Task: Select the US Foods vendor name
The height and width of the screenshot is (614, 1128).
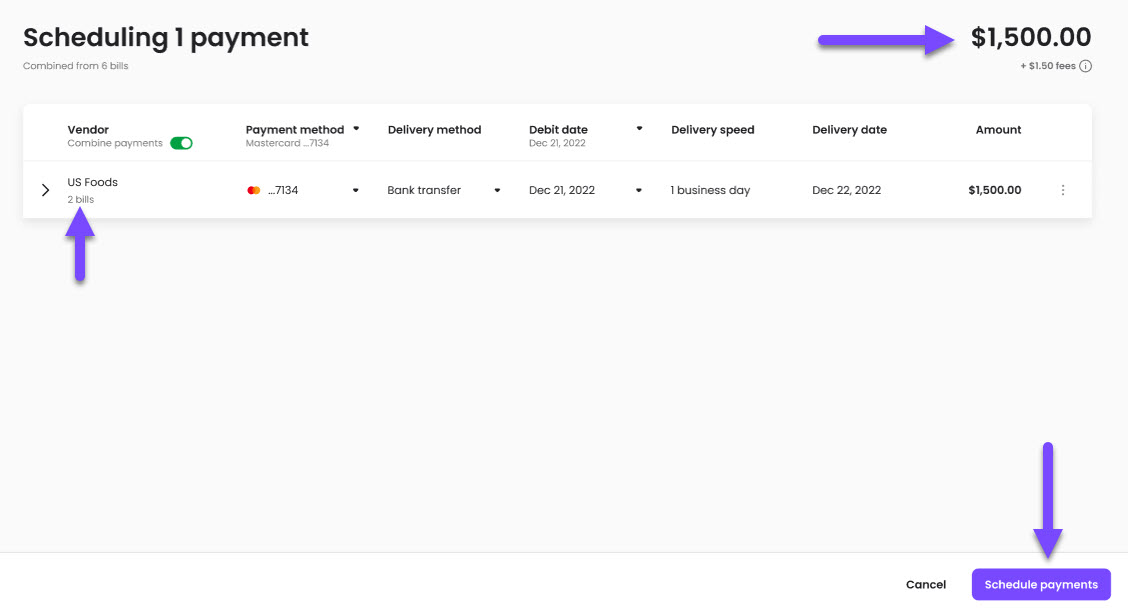Action: 92,182
